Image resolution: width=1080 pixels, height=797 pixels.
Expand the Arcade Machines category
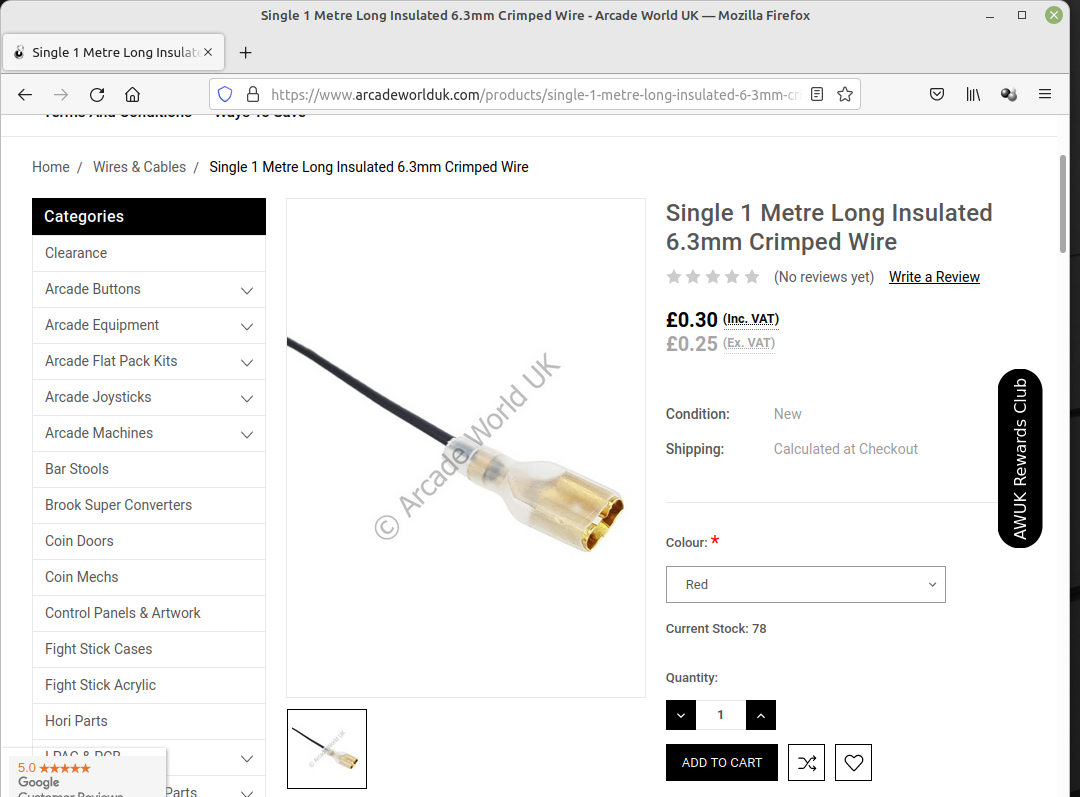247,434
